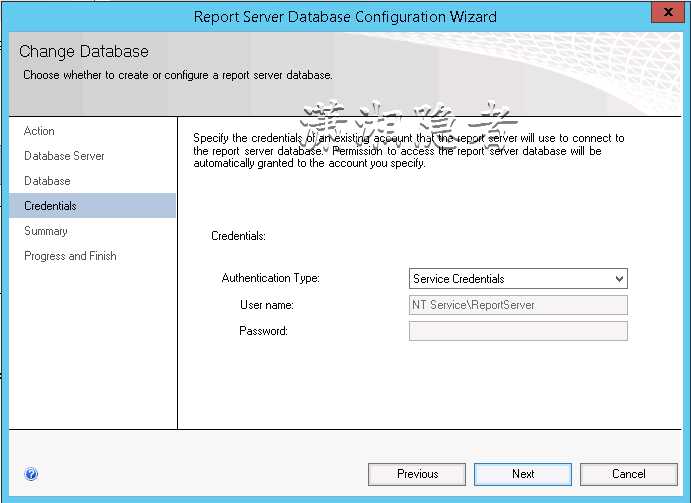Click the Next button
691x503 pixels.
click(x=523, y=474)
